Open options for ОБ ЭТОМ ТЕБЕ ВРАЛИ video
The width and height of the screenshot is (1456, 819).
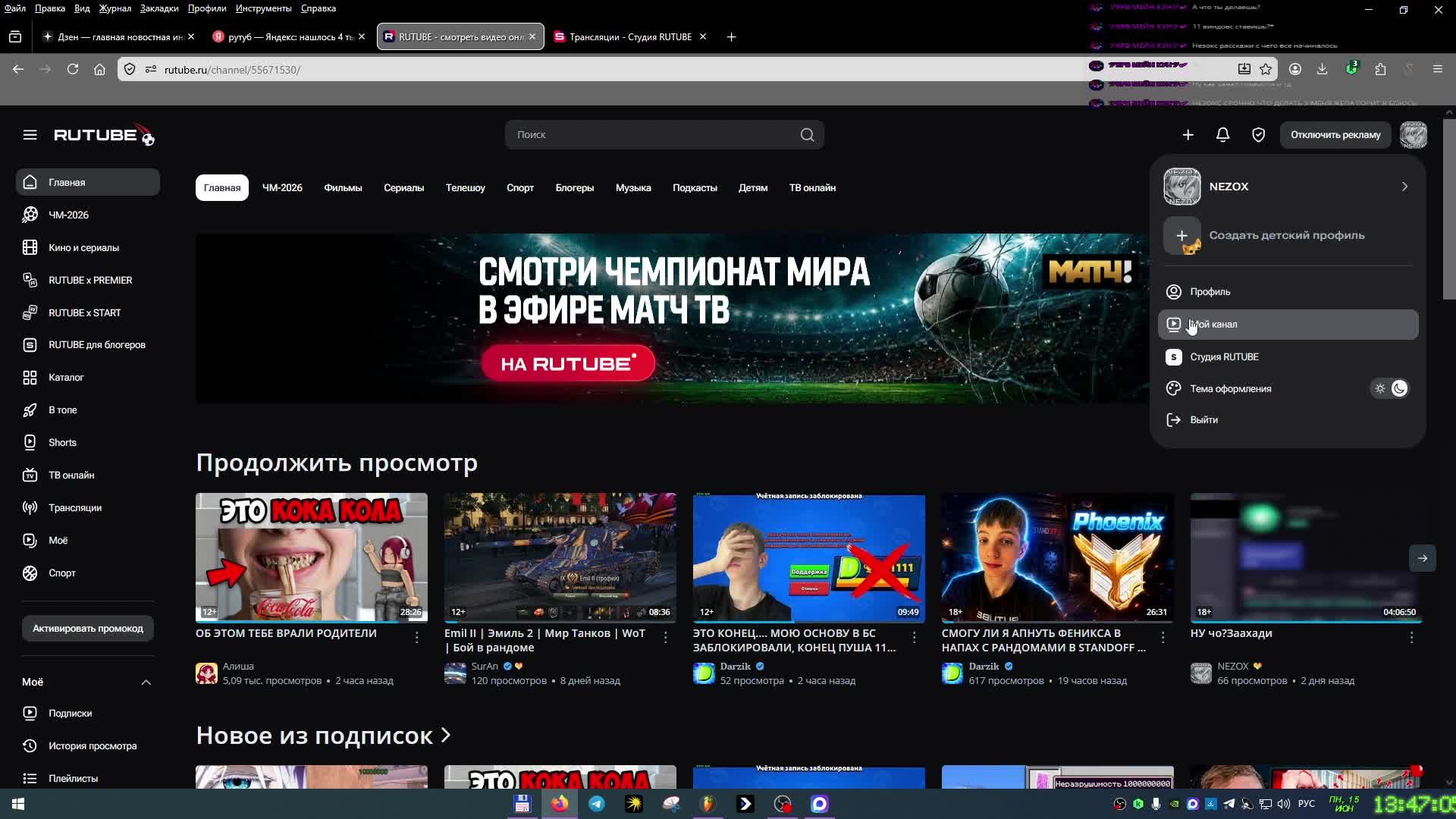416,638
